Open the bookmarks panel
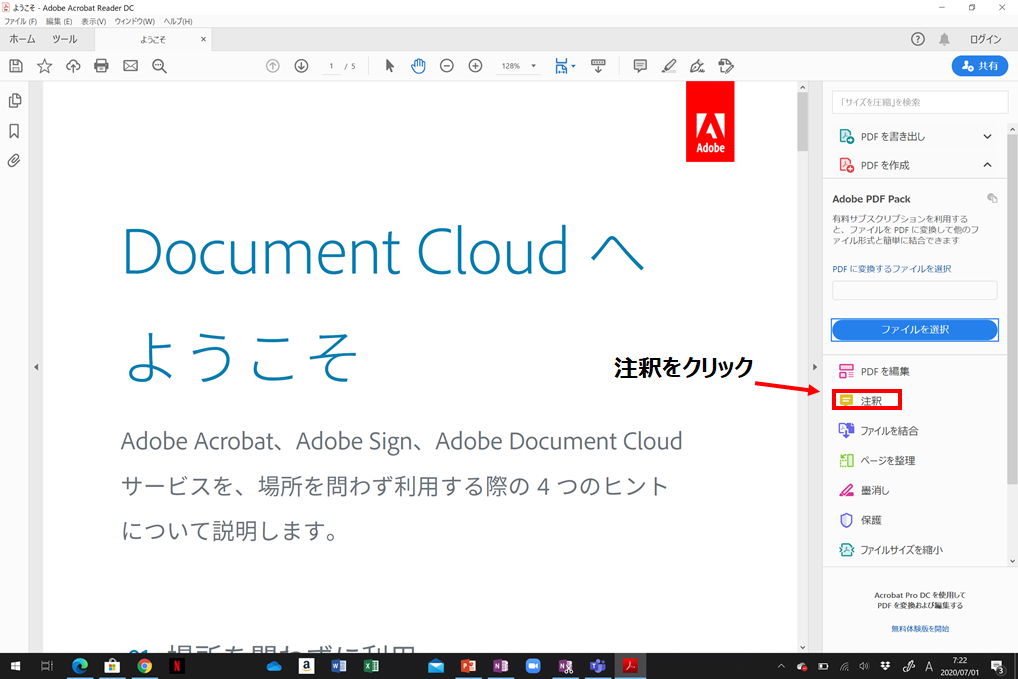 click(14, 130)
